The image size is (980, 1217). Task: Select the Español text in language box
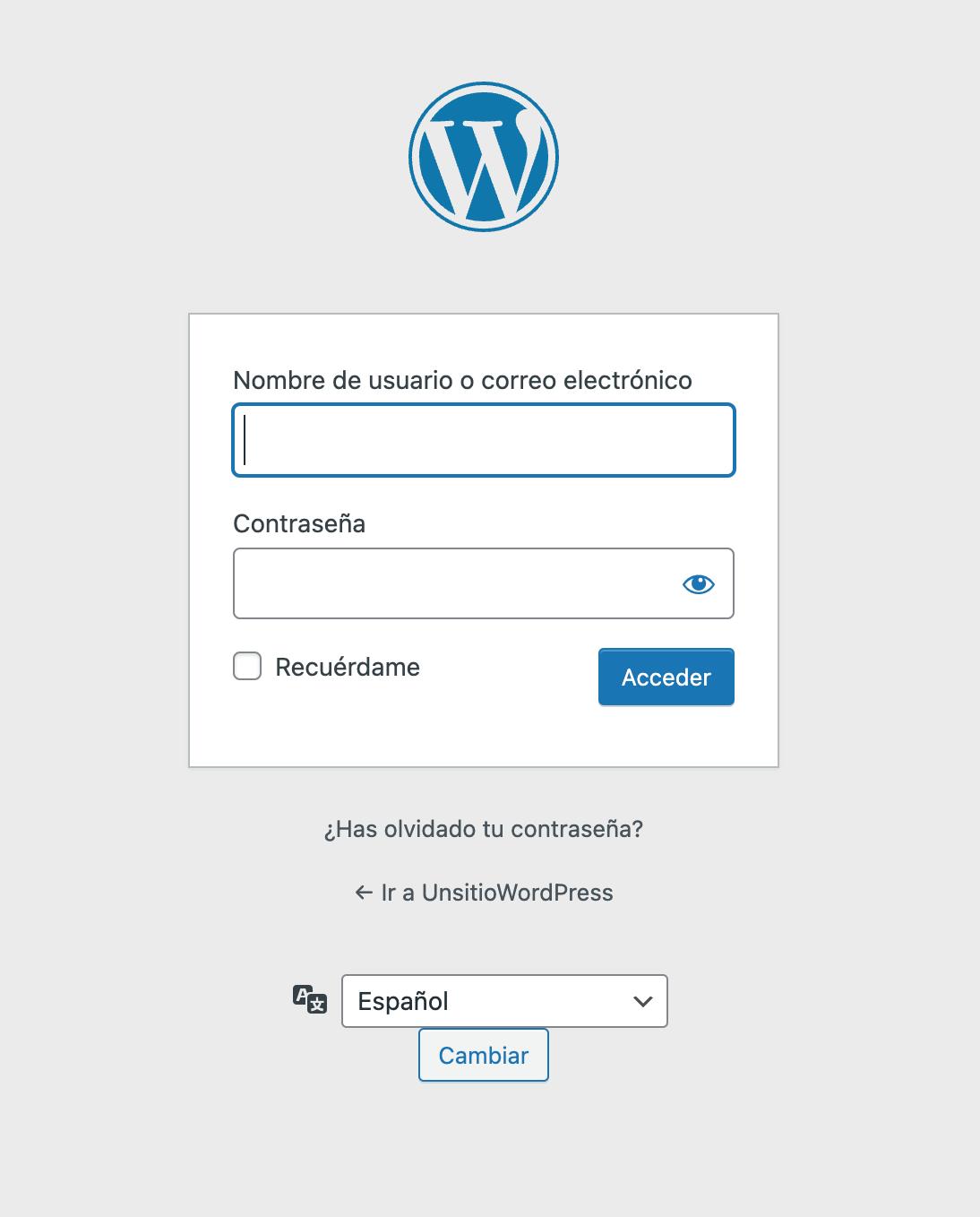[x=403, y=1001]
